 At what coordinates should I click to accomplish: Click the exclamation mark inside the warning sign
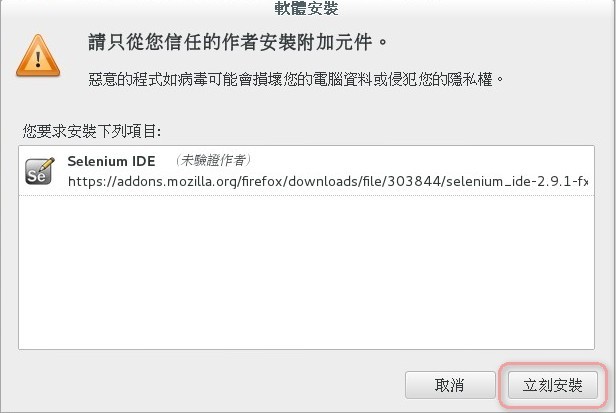(x=38, y=59)
